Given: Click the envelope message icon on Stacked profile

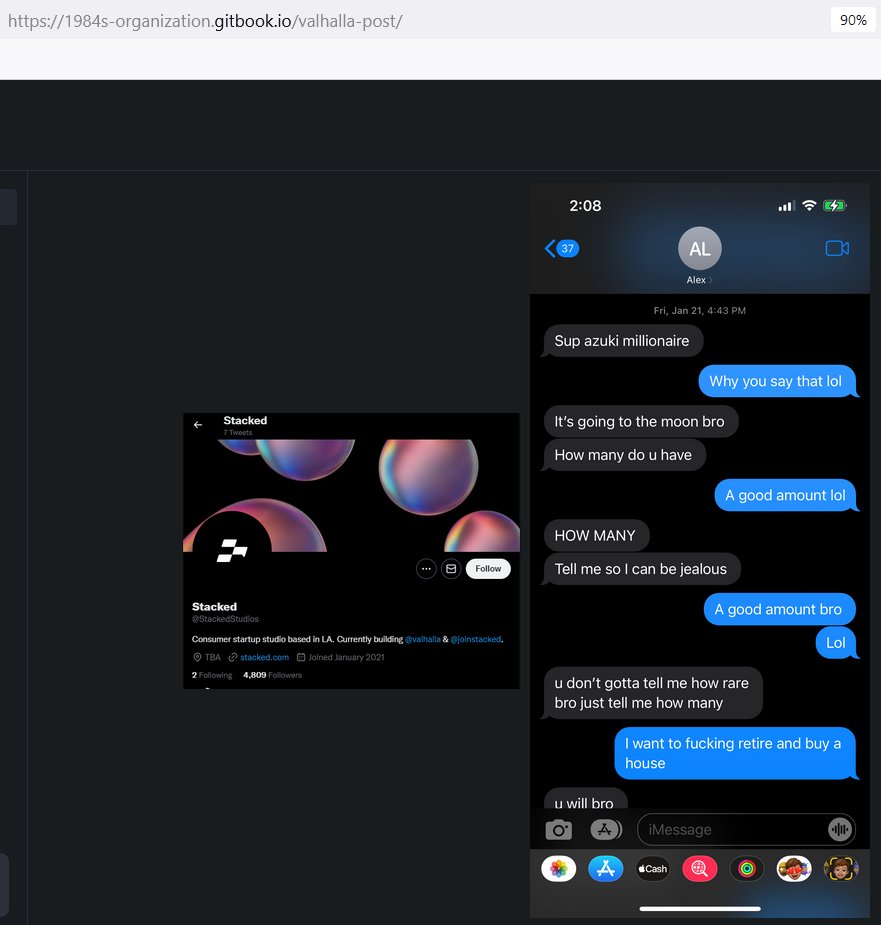Looking at the screenshot, I should 451,569.
